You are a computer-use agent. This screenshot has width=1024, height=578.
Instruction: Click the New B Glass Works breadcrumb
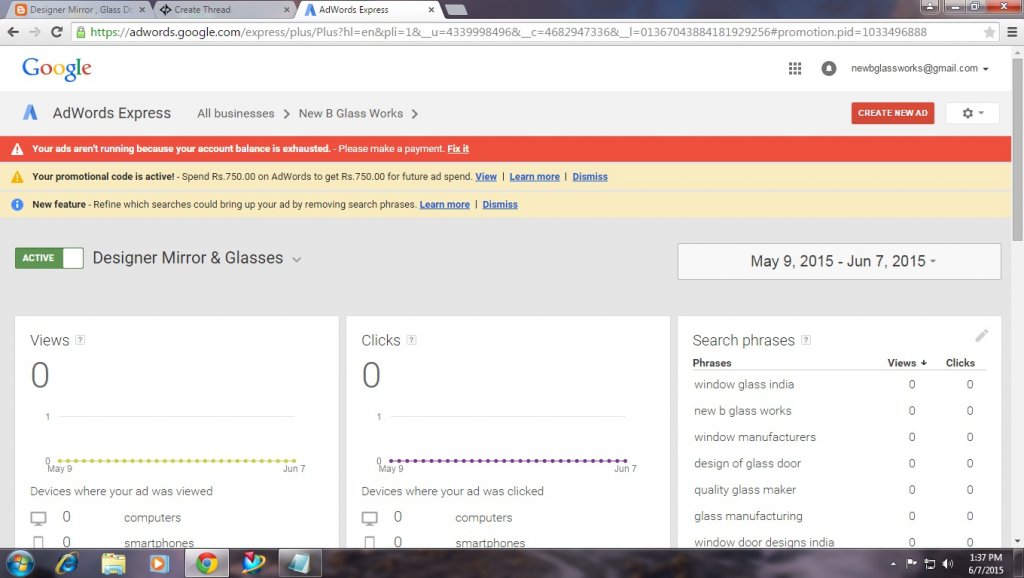click(351, 114)
